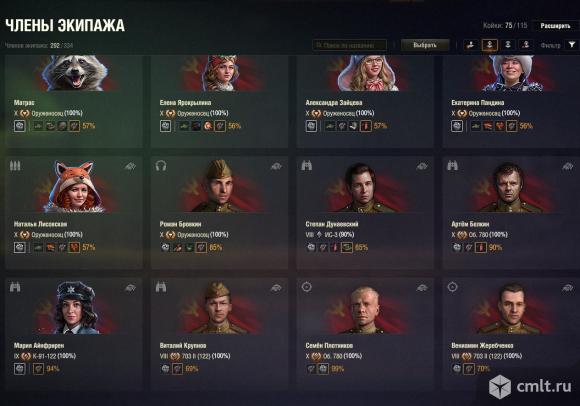The height and width of the screenshot is (406, 580).
Task: Click gunner crosshair icon on Семён Плотников card
Action: pos(307,287)
